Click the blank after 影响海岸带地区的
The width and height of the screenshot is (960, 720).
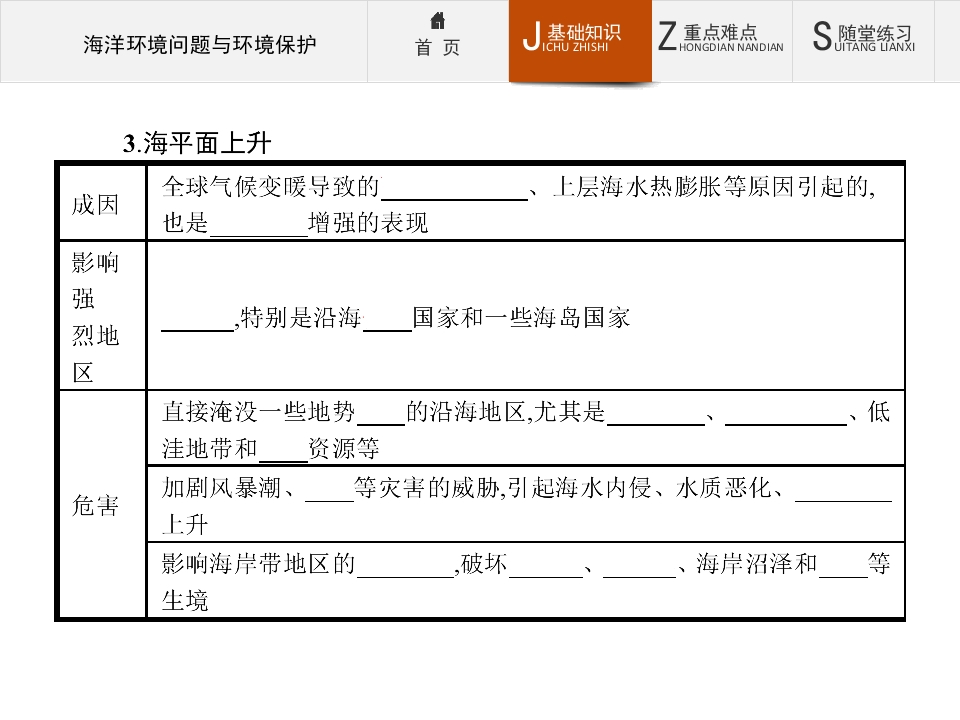click(x=405, y=565)
